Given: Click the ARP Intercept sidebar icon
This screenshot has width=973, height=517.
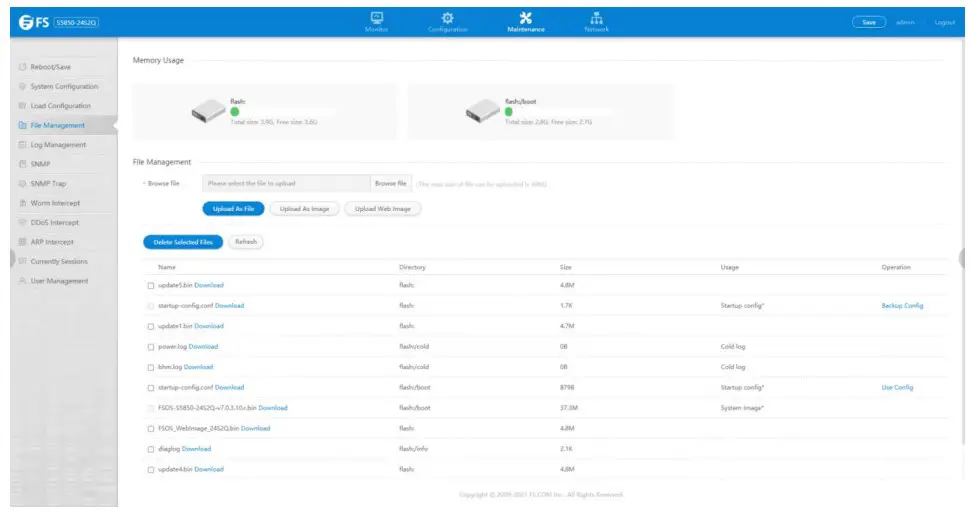Looking at the screenshot, I should point(22,241).
